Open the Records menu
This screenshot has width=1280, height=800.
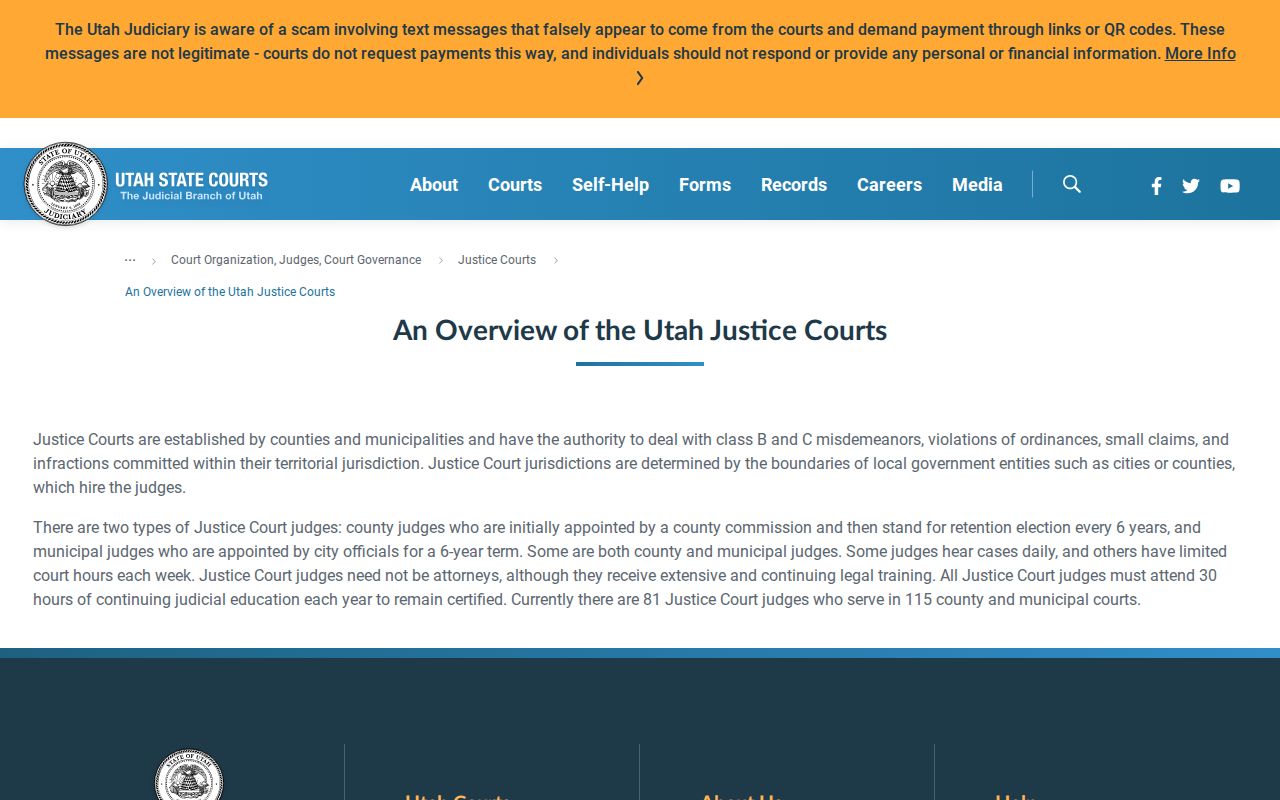(794, 185)
